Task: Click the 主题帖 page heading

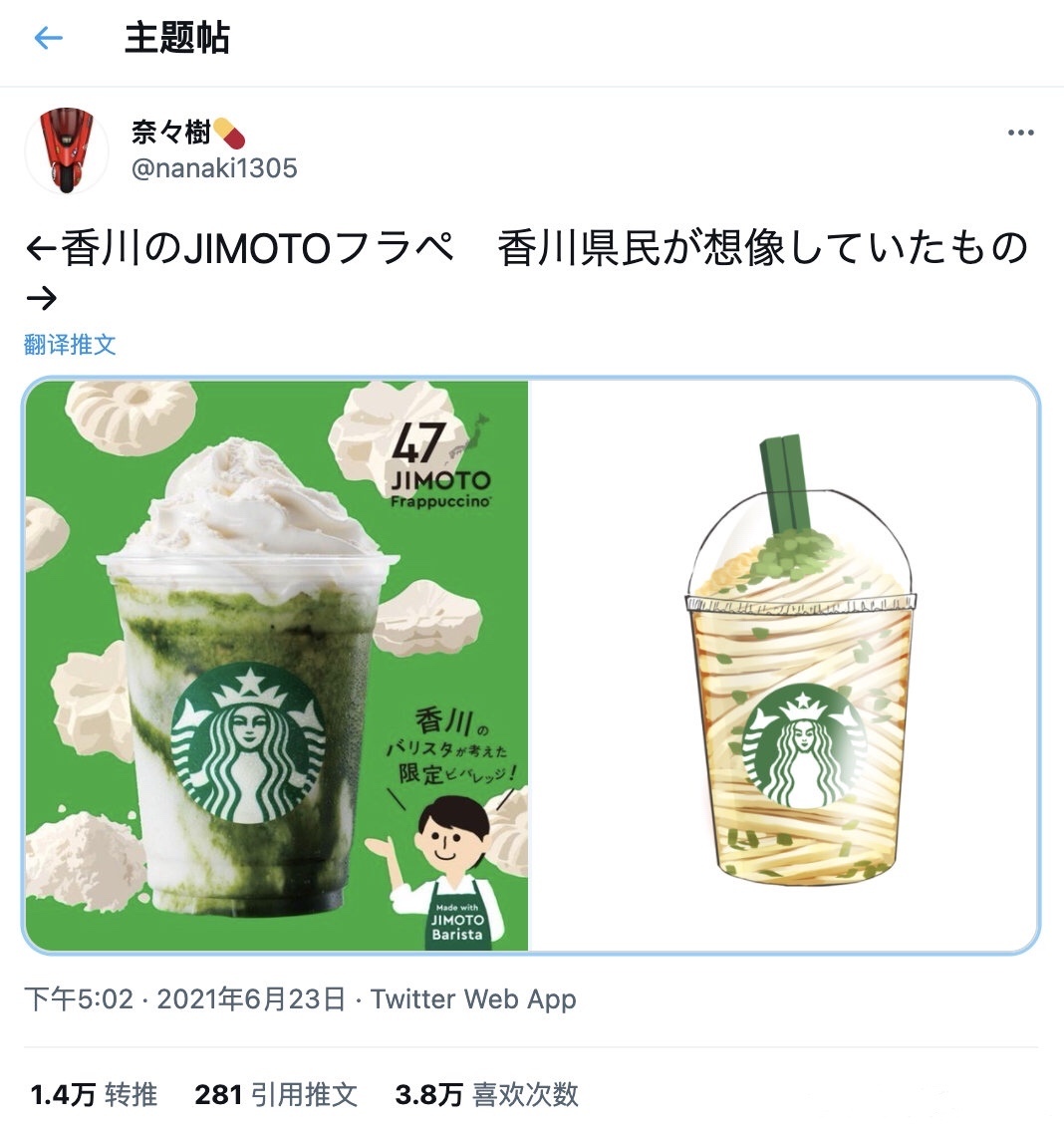Action: 177,38
